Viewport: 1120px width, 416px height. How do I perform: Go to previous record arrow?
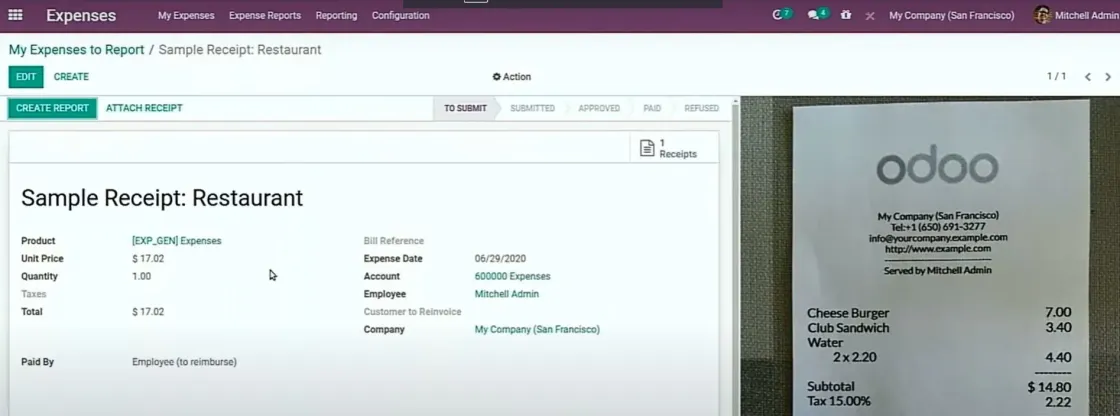click(x=1088, y=76)
